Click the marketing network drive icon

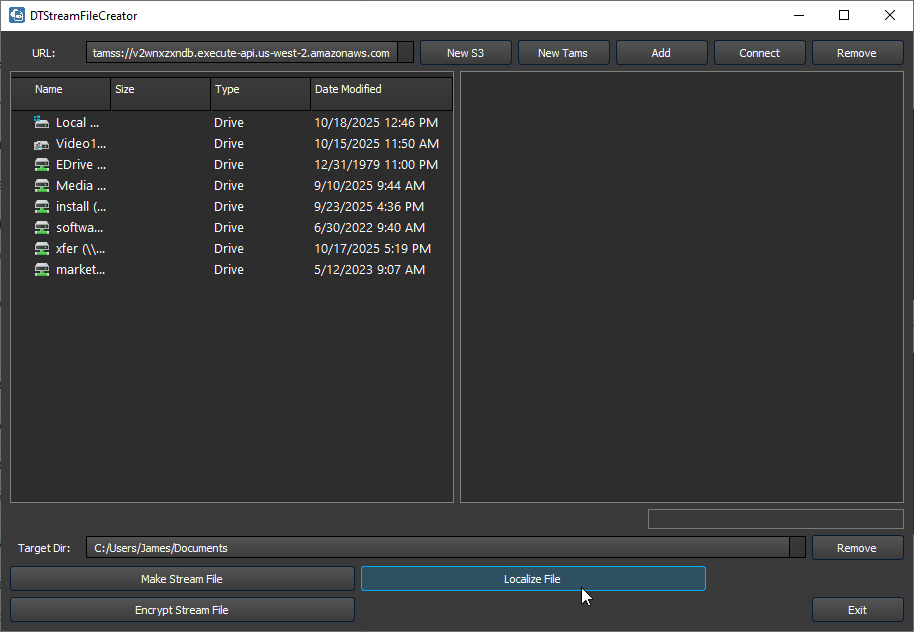[41, 270]
